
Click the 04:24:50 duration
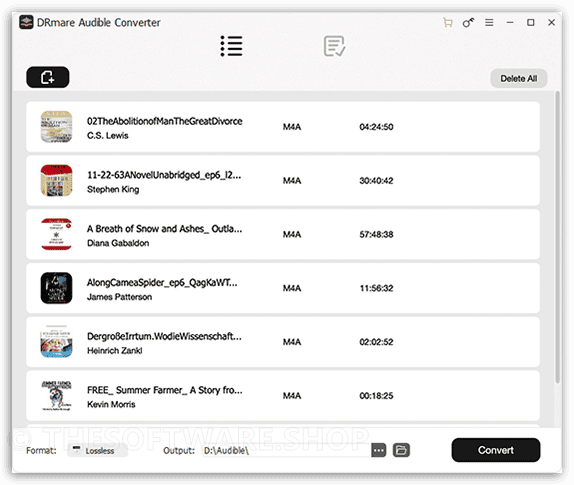point(376,127)
